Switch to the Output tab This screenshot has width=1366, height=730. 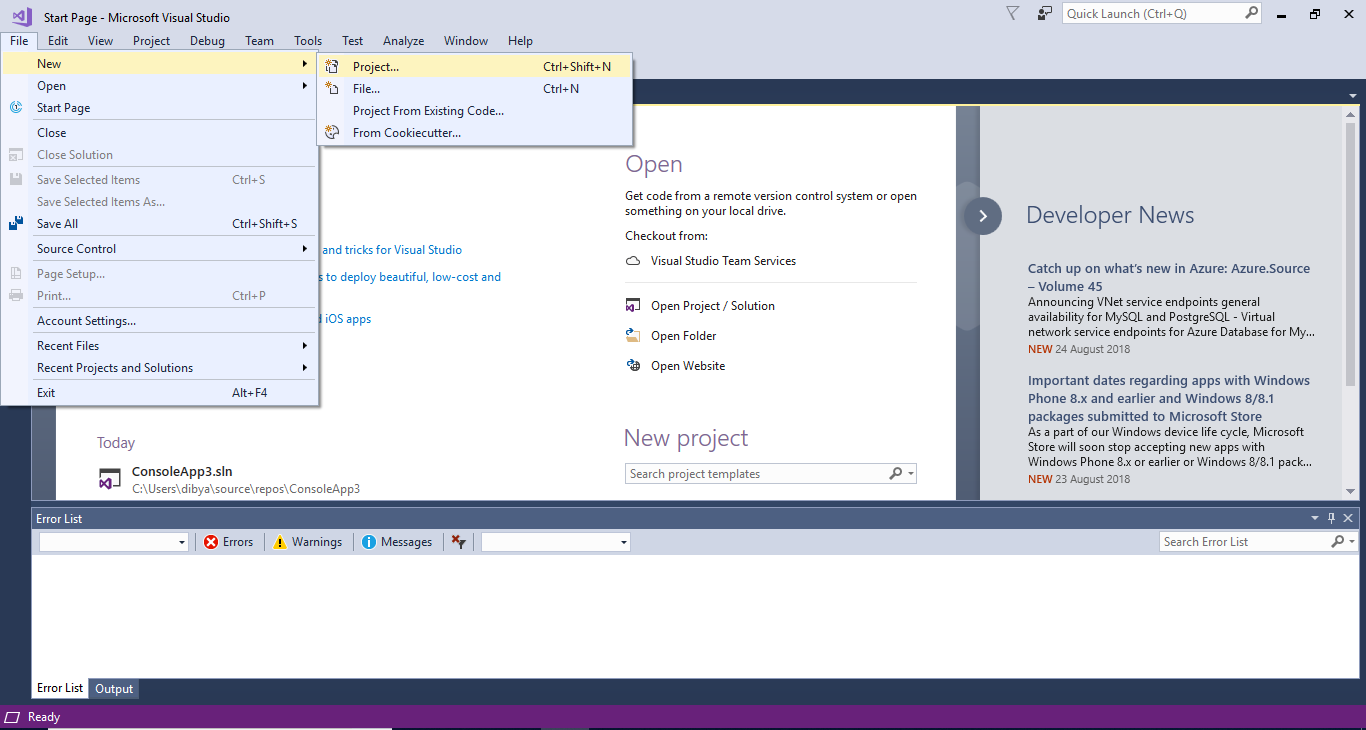pos(114,689)
